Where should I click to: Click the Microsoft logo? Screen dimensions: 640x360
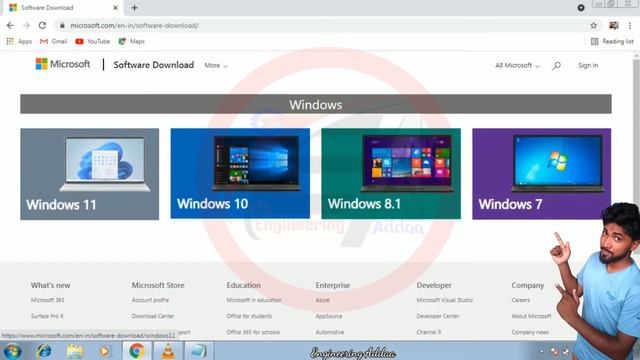tap(63, 64)
